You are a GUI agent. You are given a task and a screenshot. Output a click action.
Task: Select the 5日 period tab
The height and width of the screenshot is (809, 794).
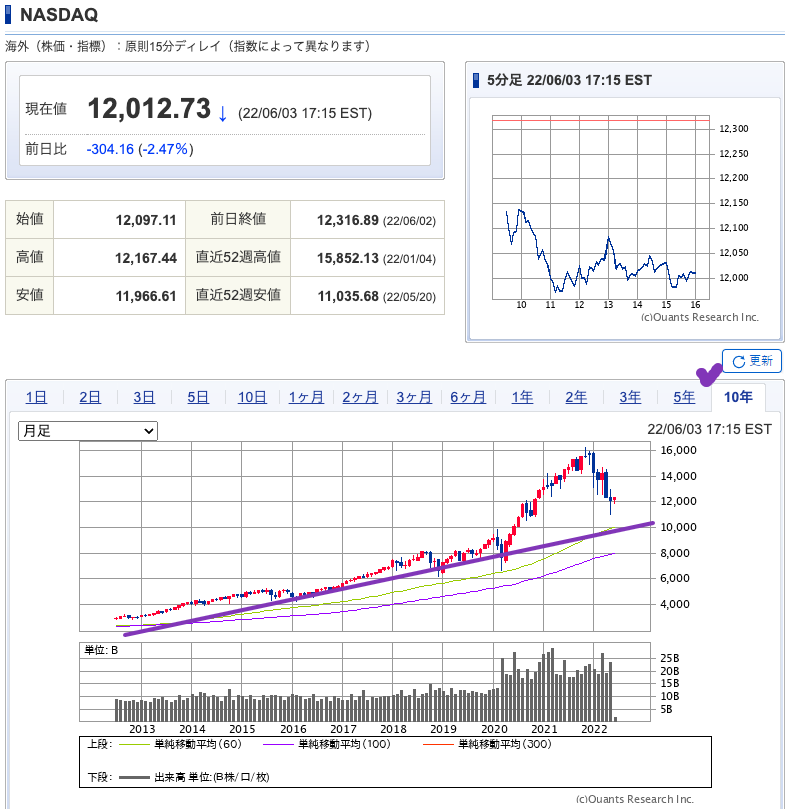point(198,397)
